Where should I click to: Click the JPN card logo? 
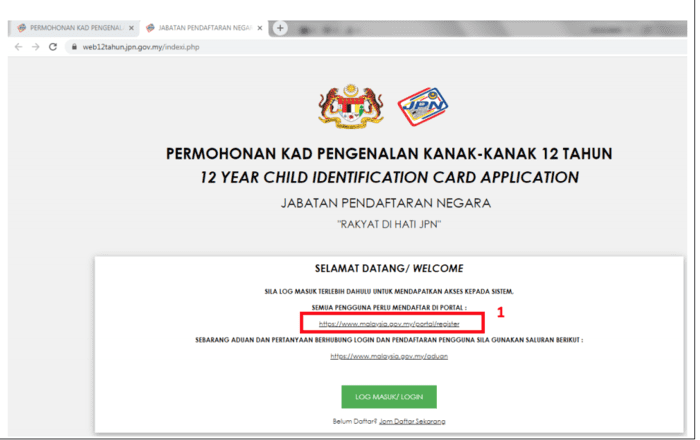click(x=423, y=106)
